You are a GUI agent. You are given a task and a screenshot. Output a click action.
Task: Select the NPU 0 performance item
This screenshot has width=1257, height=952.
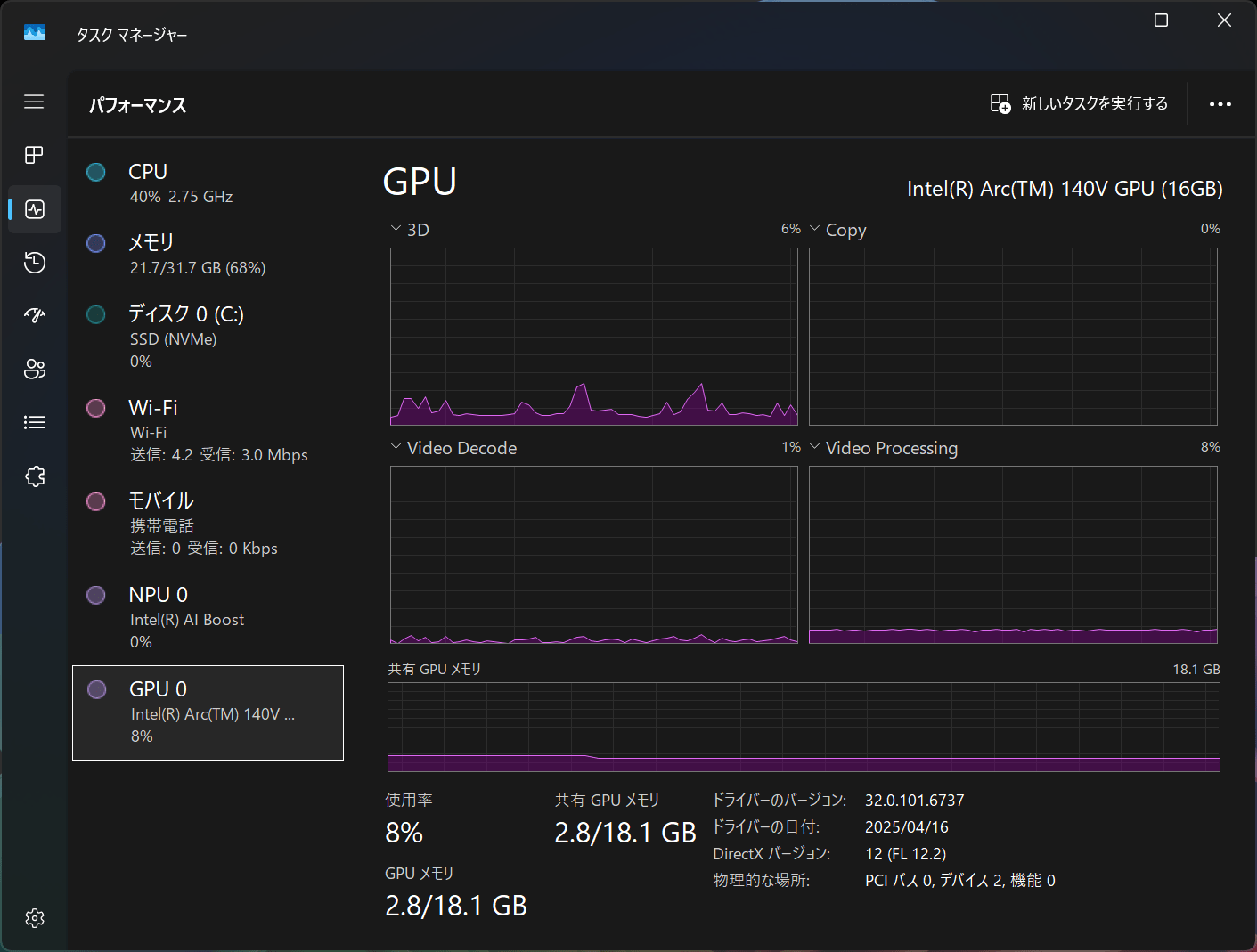tap(208, 618)
